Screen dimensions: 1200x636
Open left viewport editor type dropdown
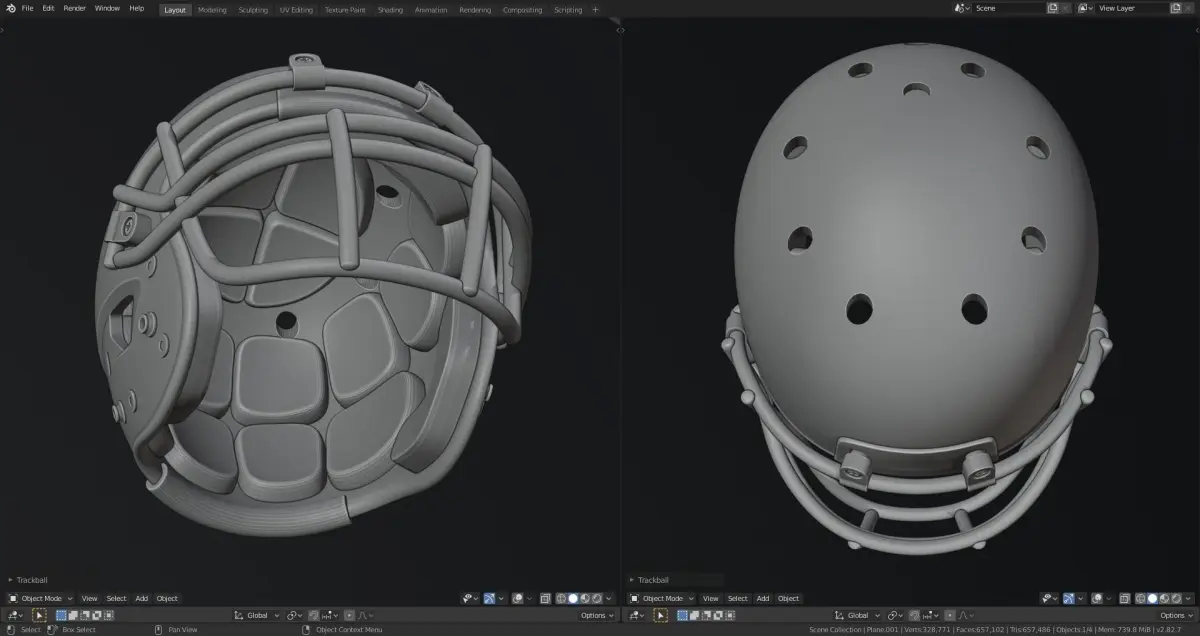point(14,615)
